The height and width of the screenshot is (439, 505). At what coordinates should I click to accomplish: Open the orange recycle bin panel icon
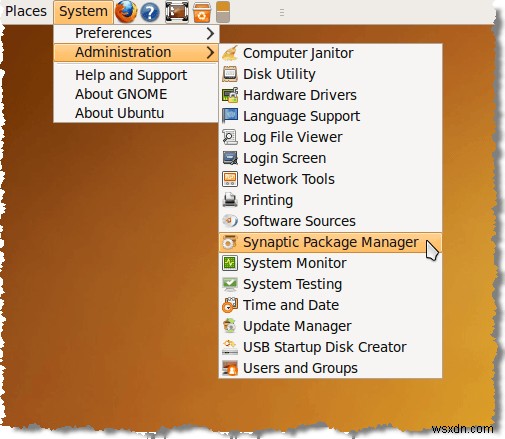[202, 13]
